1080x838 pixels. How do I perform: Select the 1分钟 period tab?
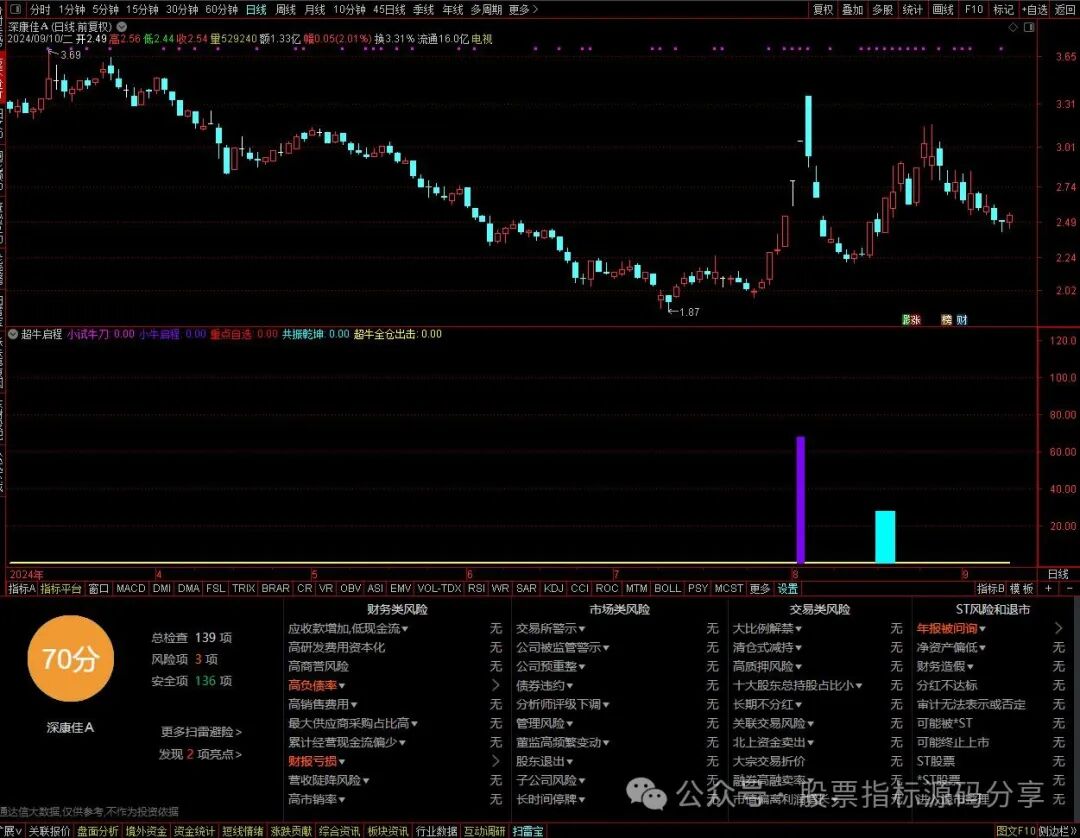pos(72,10)
